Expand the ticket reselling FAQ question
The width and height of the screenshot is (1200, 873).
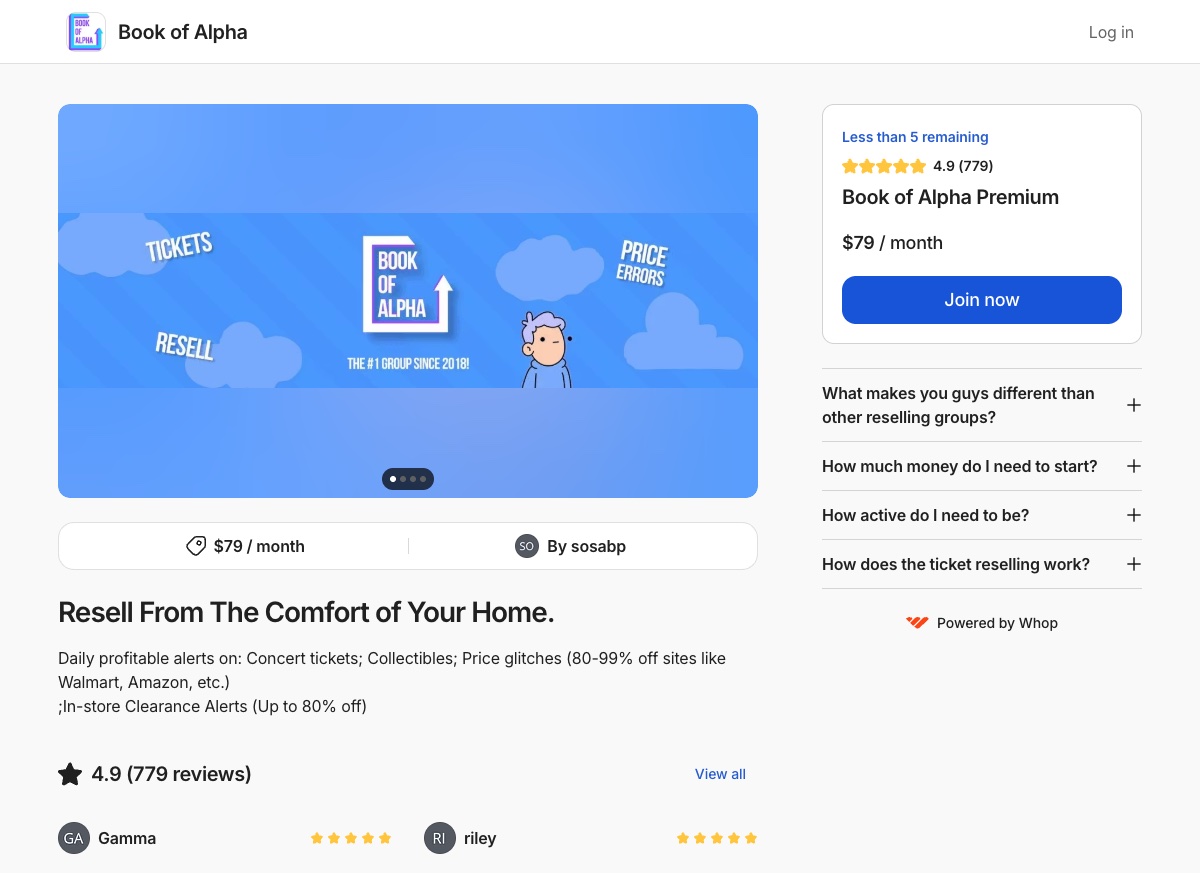pos(1133,564)
